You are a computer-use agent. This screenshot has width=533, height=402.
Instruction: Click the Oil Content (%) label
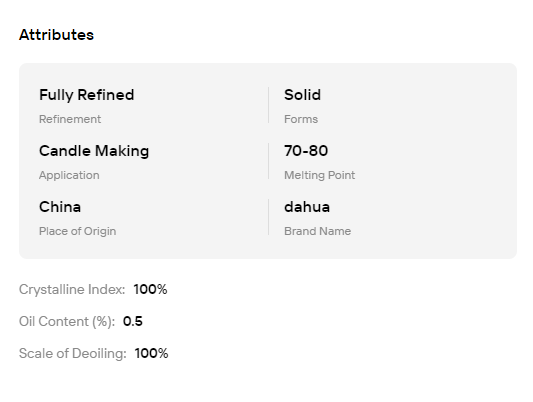tap(67, 321)
